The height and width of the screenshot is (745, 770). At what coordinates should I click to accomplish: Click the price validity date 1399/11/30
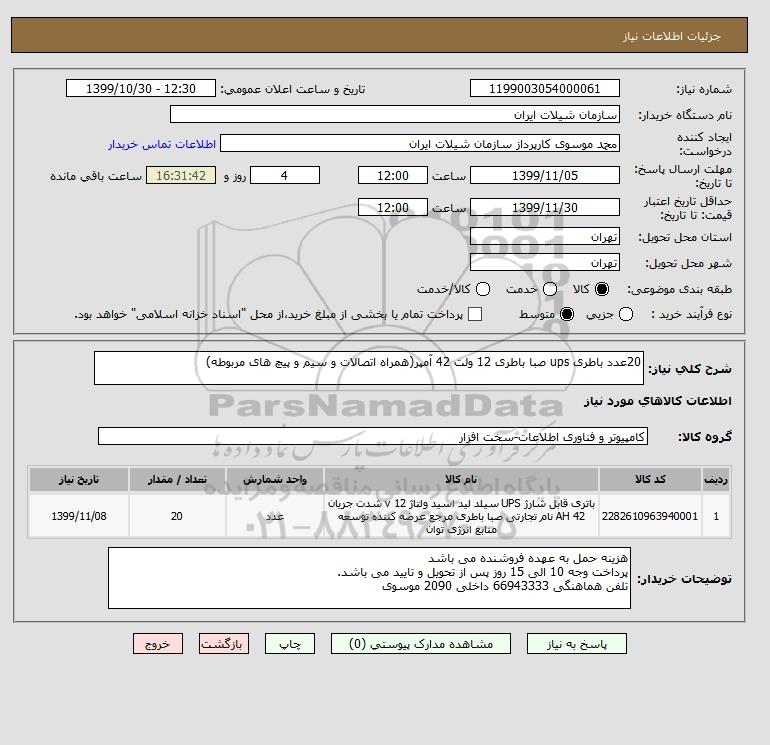pyautogui.click(x=545, y=207)
